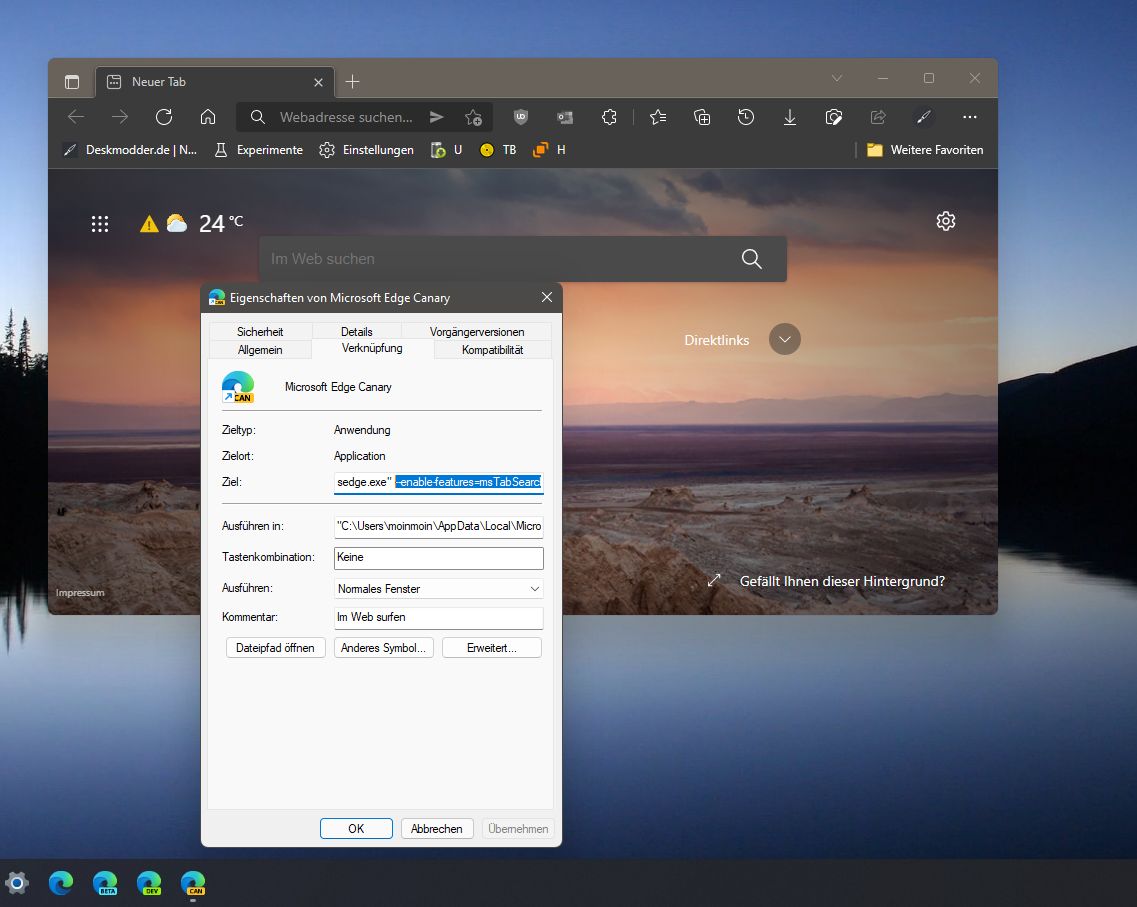The height and width of the screenshot is (907, 1137).
Task: Click the Erweitert... button
Action: coord(492,647)
